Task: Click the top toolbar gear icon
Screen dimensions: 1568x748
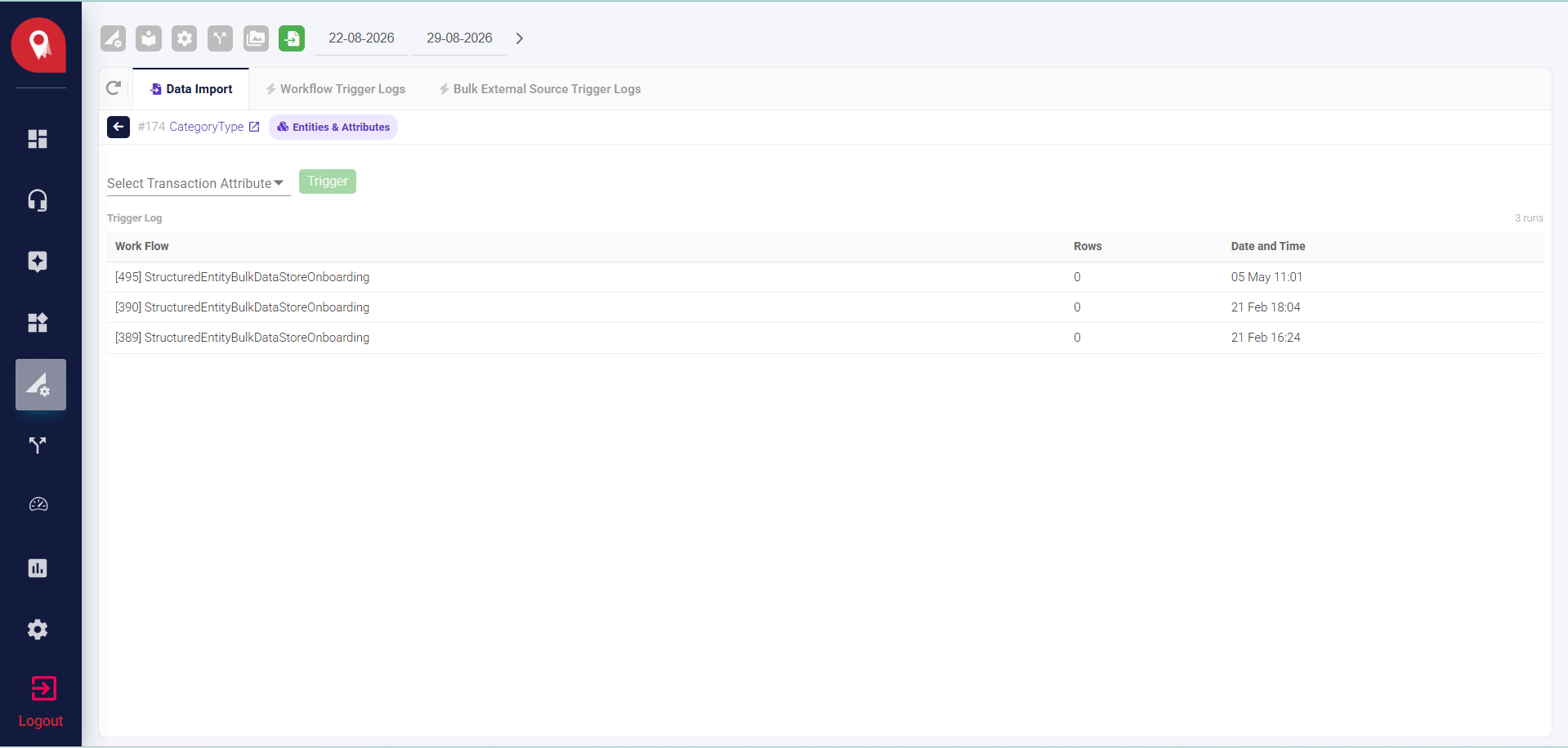Action: click(185, 38)
